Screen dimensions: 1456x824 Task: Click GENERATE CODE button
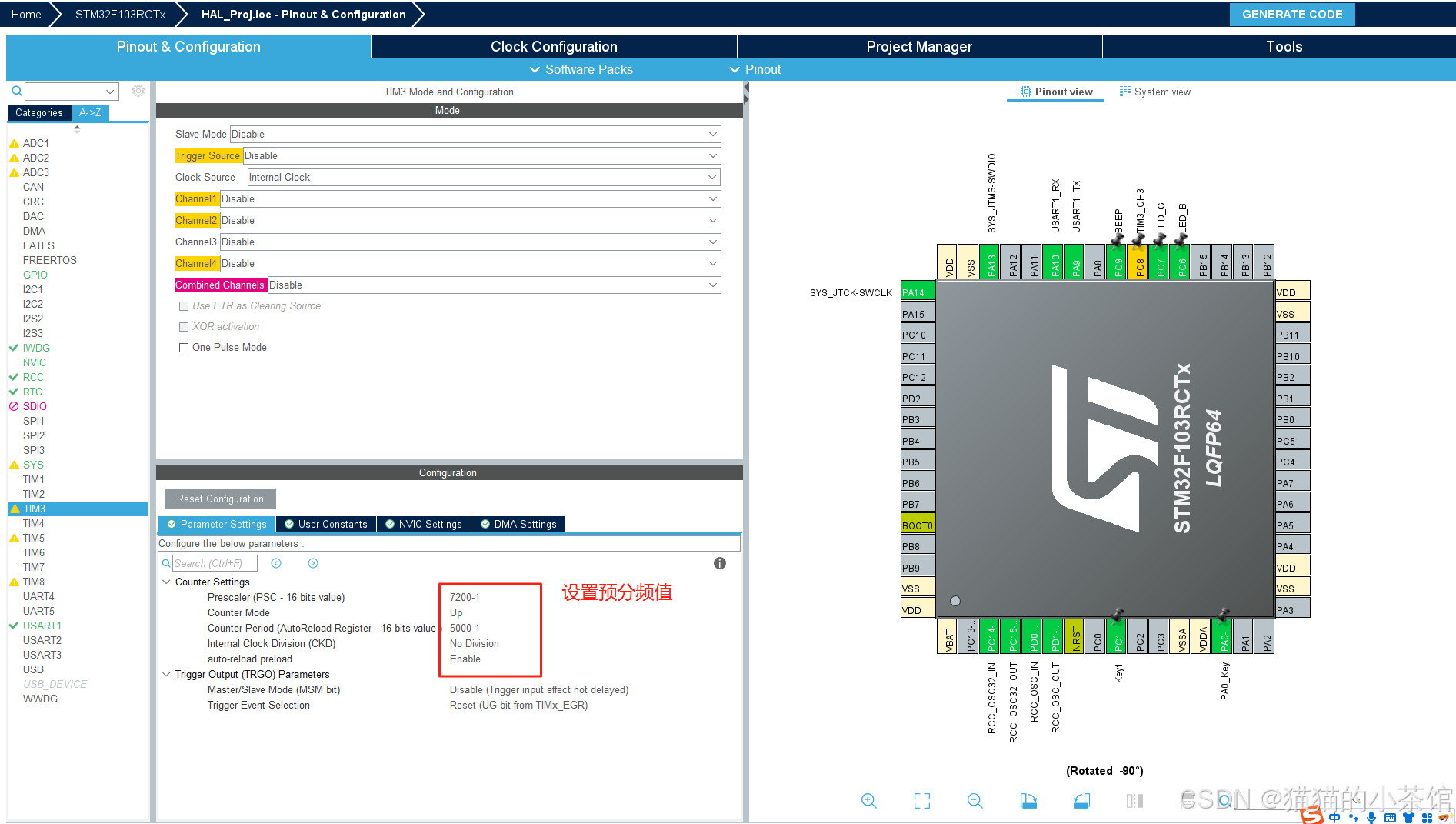click(x=1292, y=14)
